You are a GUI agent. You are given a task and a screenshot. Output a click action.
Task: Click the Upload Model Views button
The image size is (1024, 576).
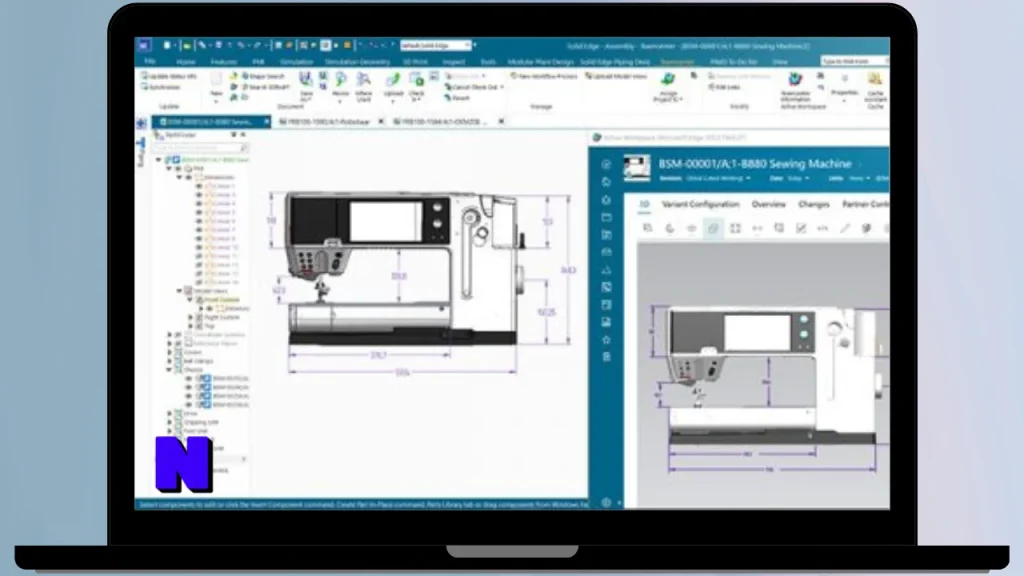click(x=616, y=76)
